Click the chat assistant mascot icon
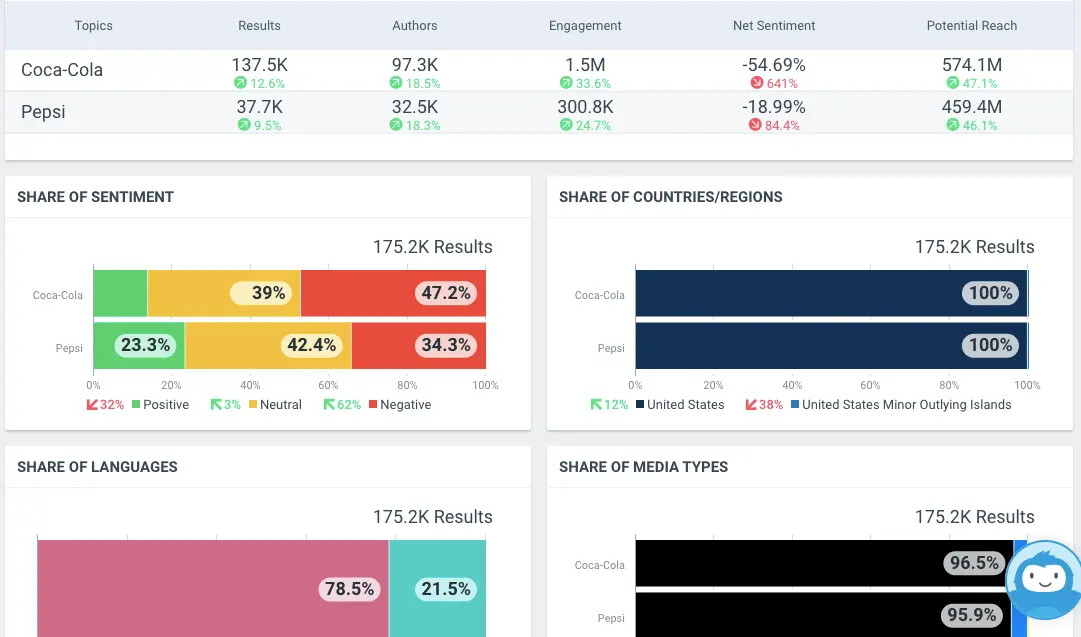The height and width of the screenshot is (637, 1081). point(1044,580)
